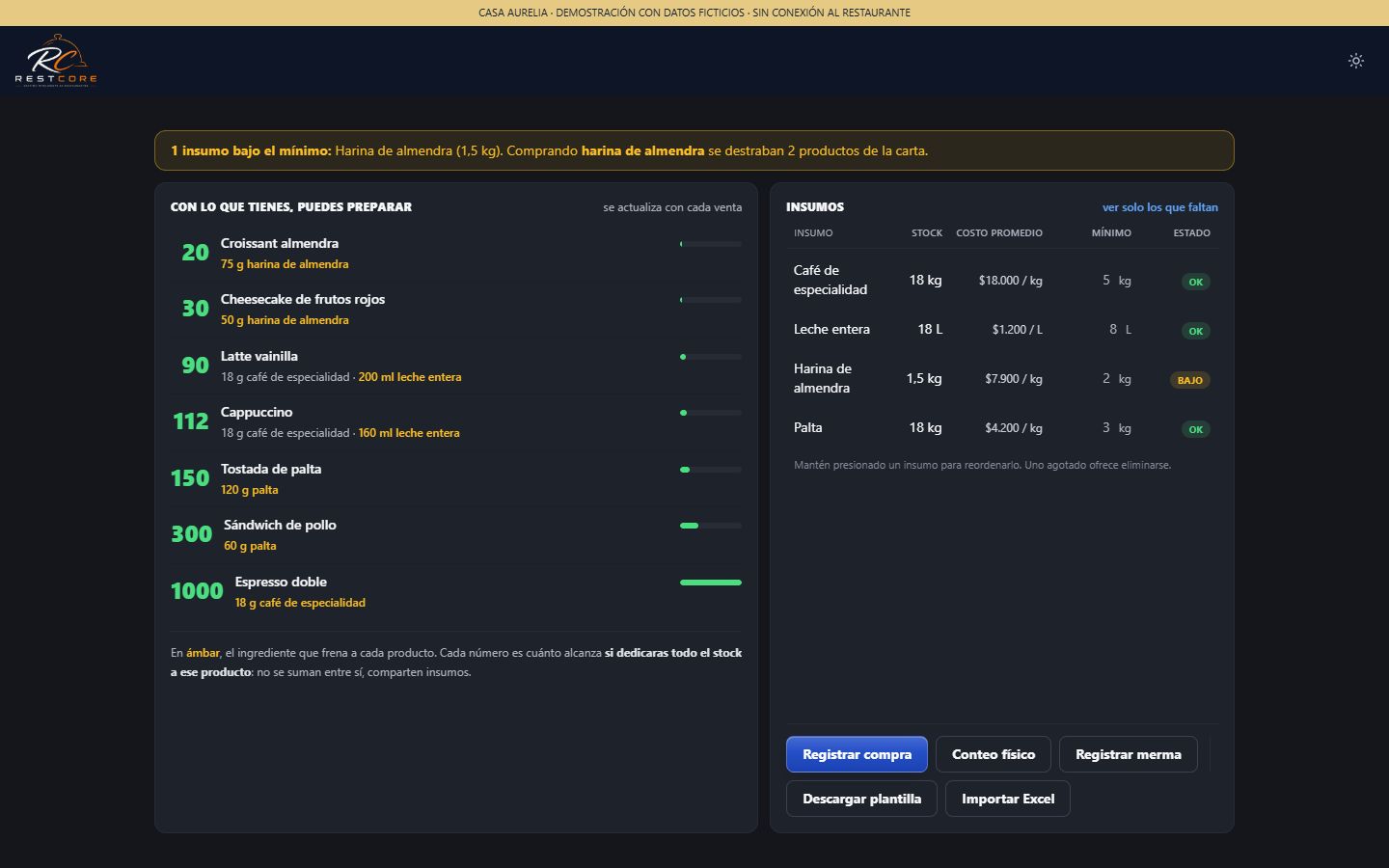
Task: Click Tostada de palta item
Action: (x=456, y=478)
